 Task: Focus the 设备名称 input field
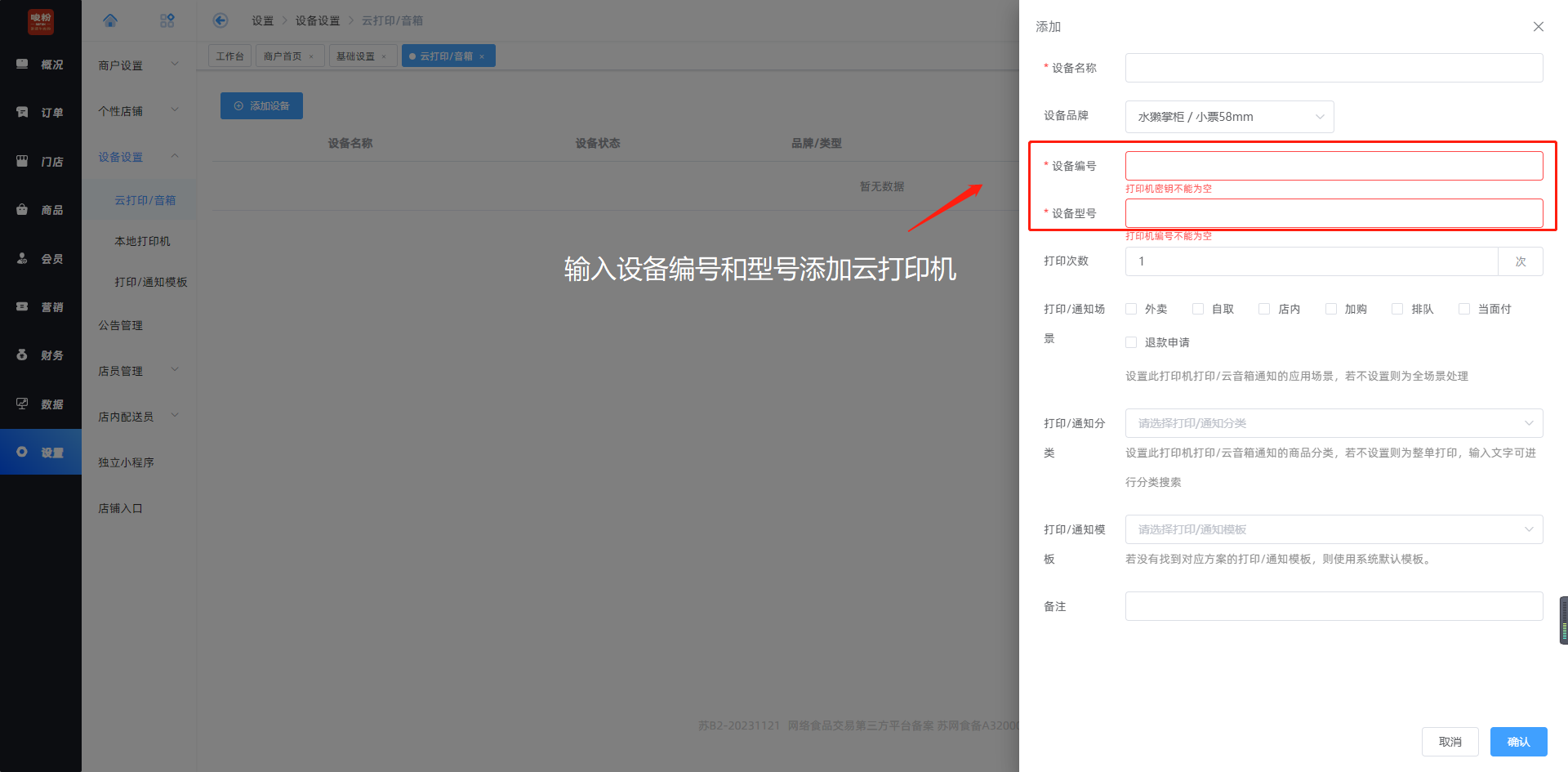[1334, 68]
